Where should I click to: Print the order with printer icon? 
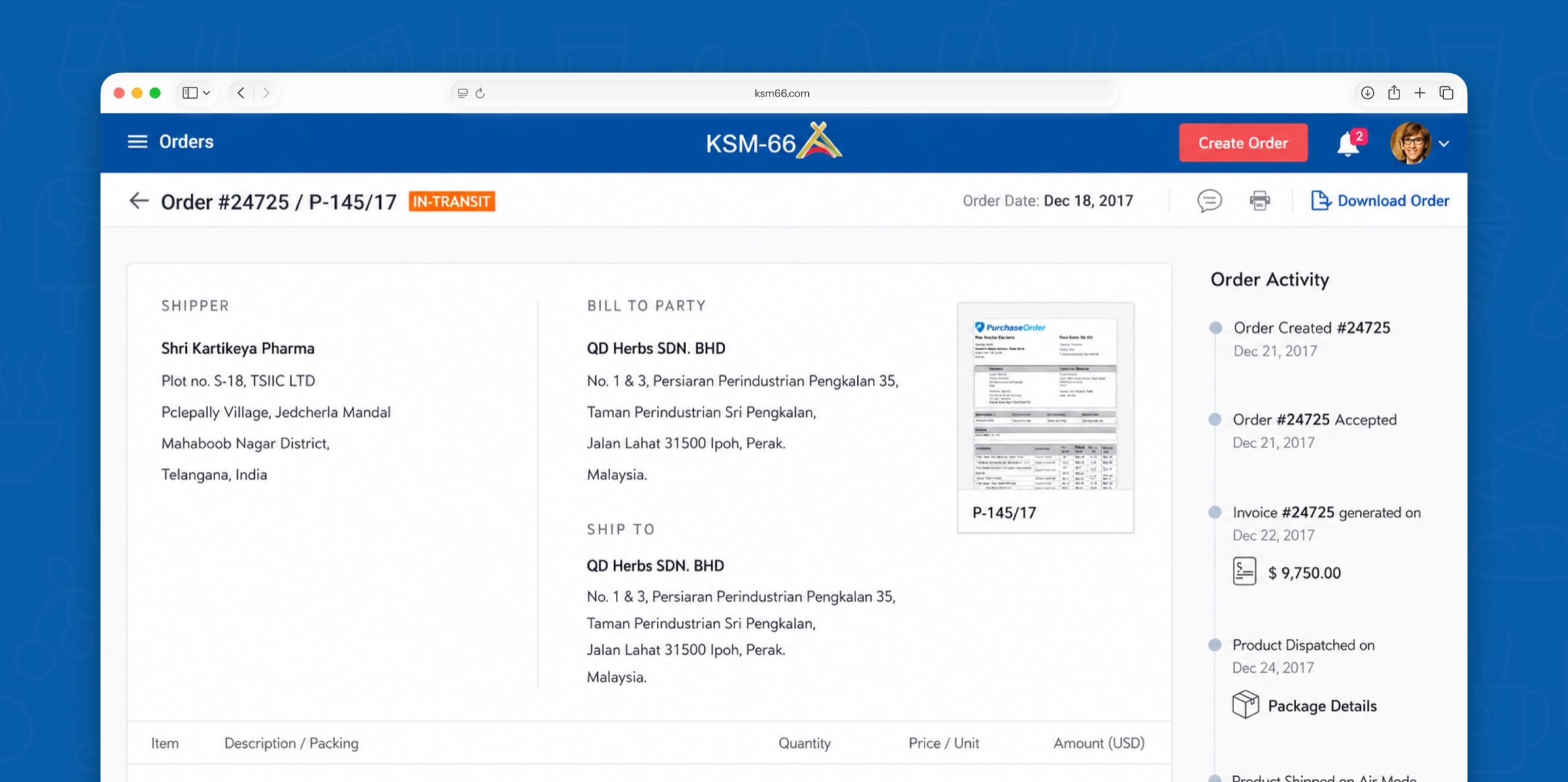click(x=1260, y=201)
